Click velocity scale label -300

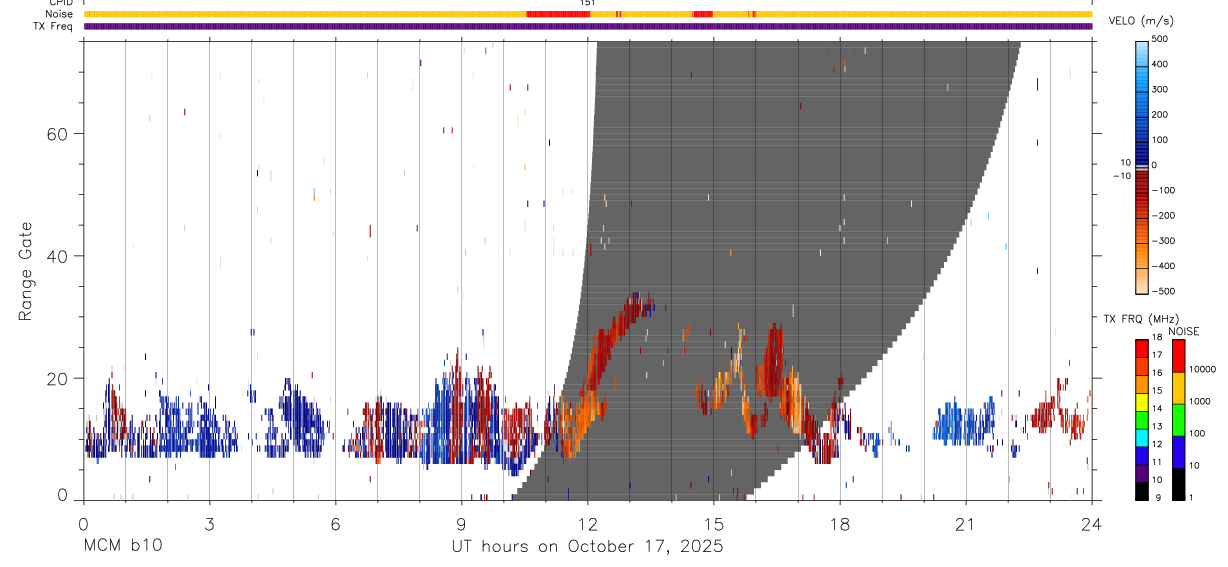point(1161,241)
